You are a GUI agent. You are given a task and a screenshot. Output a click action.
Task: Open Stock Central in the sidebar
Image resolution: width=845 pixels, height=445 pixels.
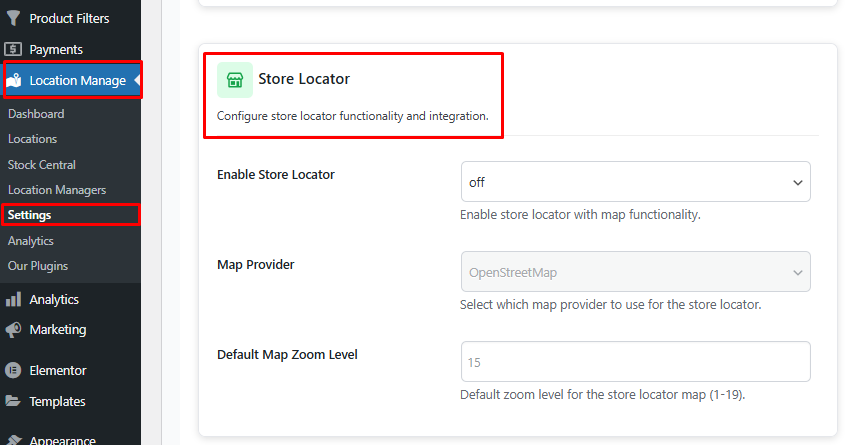42,165
